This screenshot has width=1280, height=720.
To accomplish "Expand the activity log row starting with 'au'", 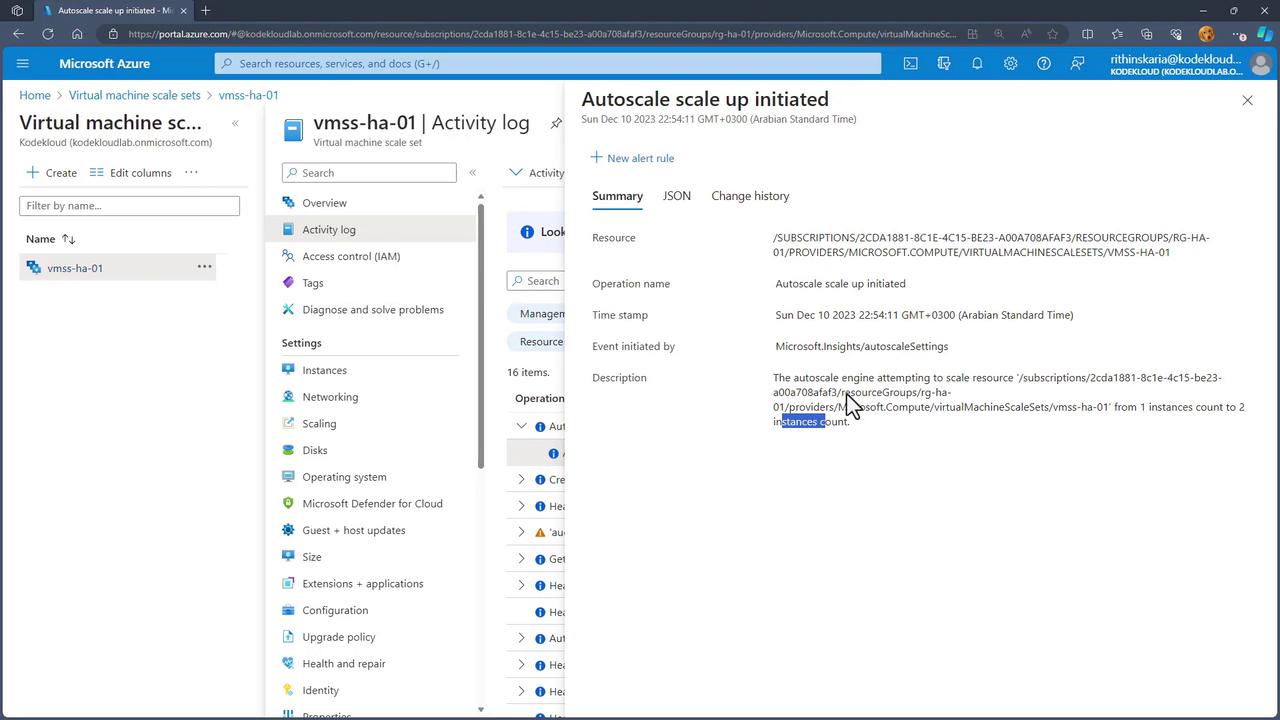I will pos(521,532).
